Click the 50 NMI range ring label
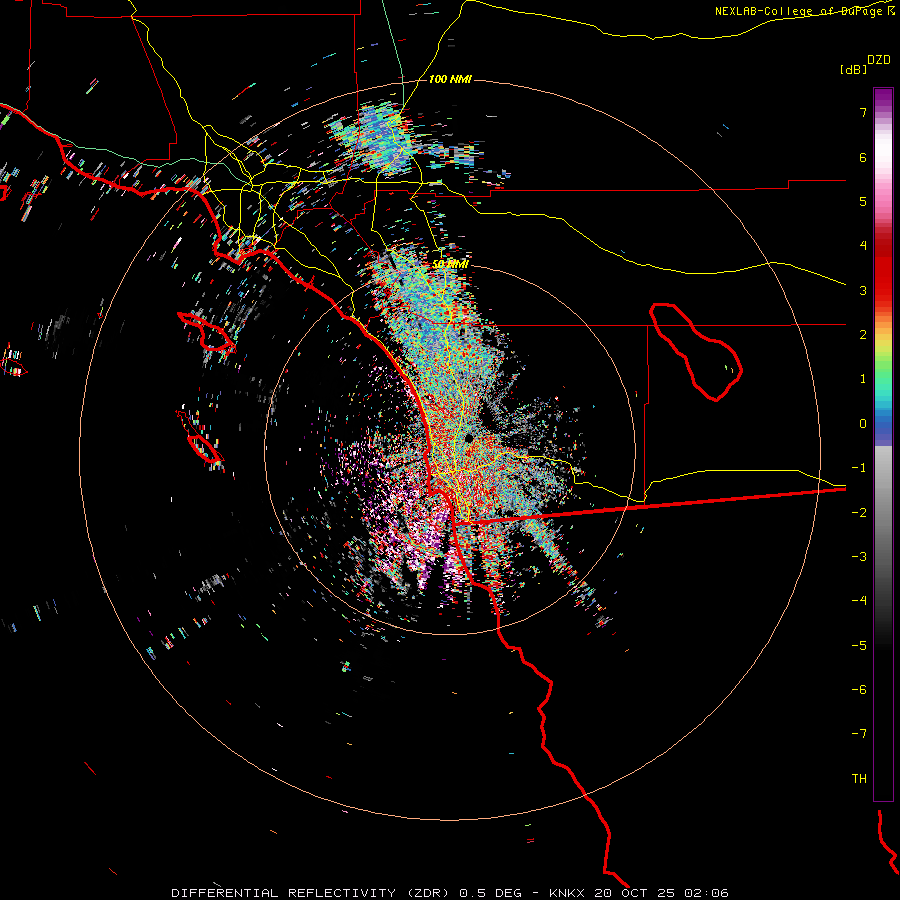This screenshot has width=900, height=900. pos(450,264)
